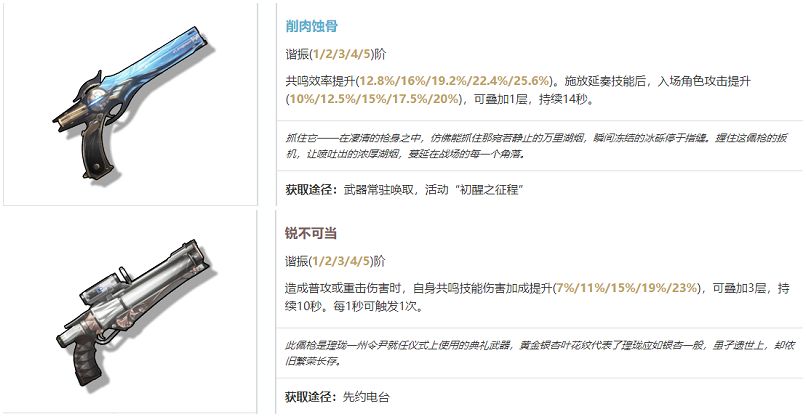Click the 7%/11%/15%/19%/23% damage bonus values
806x416 pixels.
tap(627, 288)
